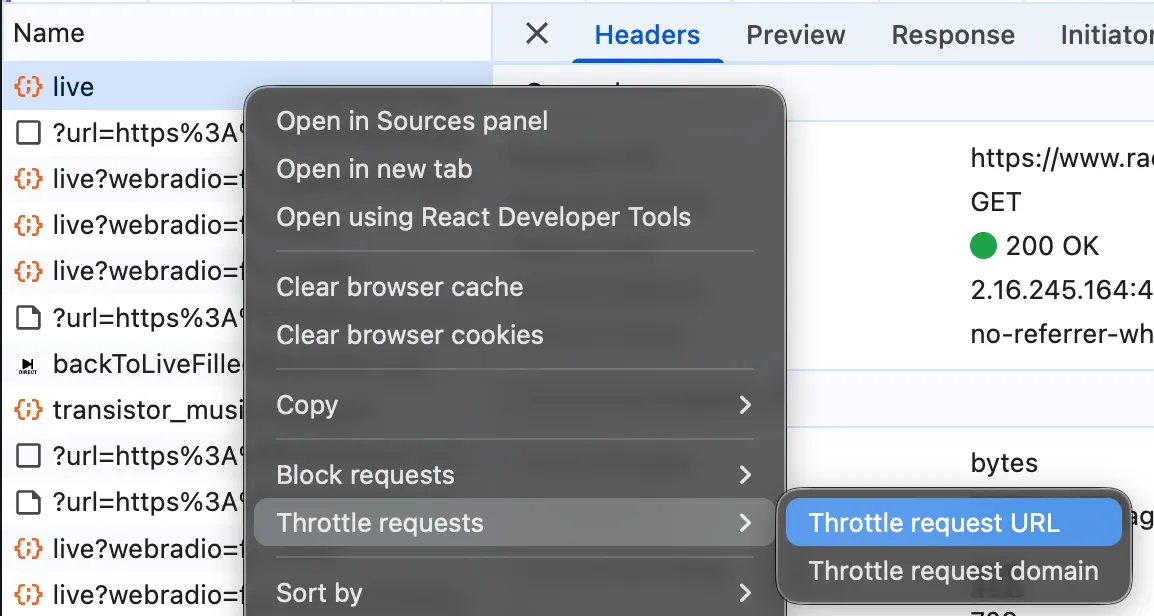Click the no-referrer policy value

pos(1061,334)
